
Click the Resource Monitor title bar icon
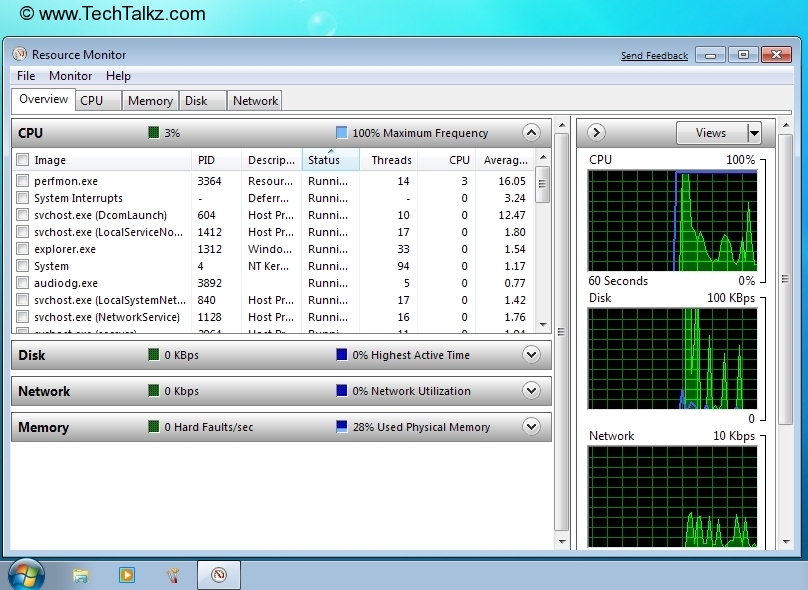18,54
